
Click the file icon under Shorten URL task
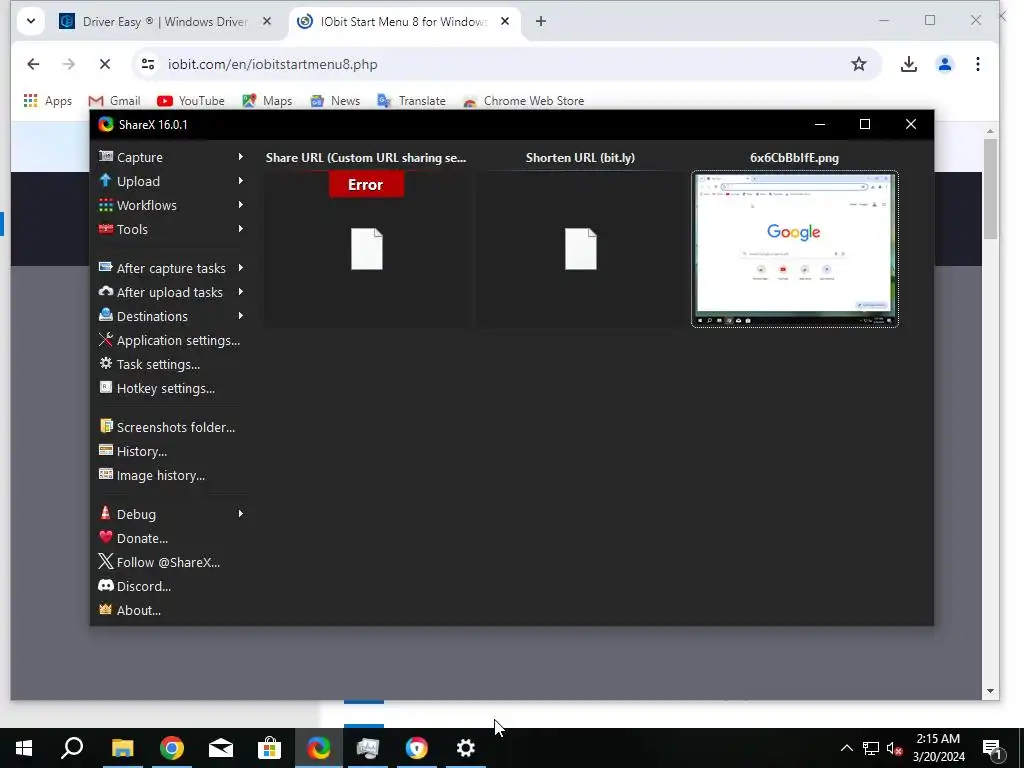[x=581, y=249]
